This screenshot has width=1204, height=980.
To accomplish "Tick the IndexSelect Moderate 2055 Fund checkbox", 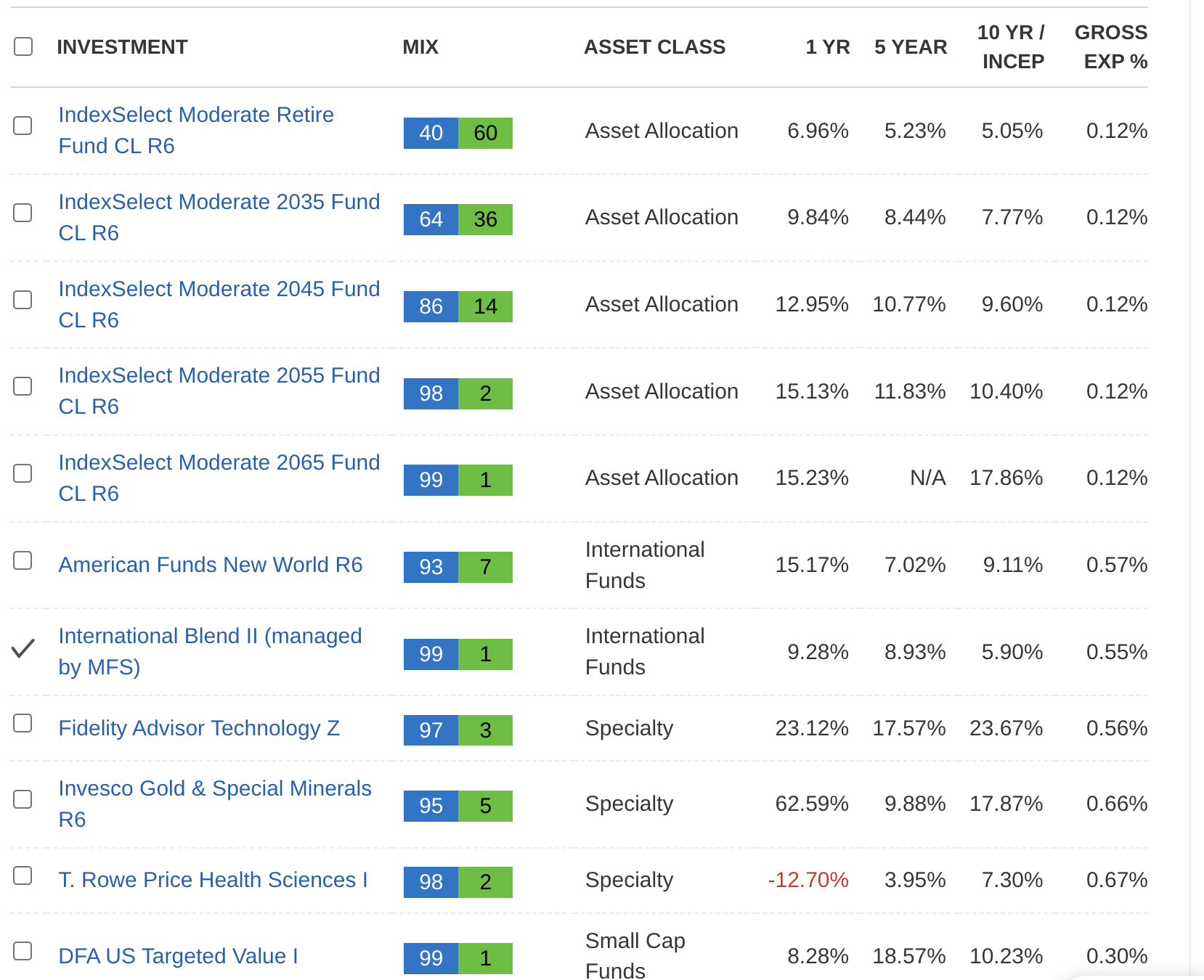I will point(23,386).
